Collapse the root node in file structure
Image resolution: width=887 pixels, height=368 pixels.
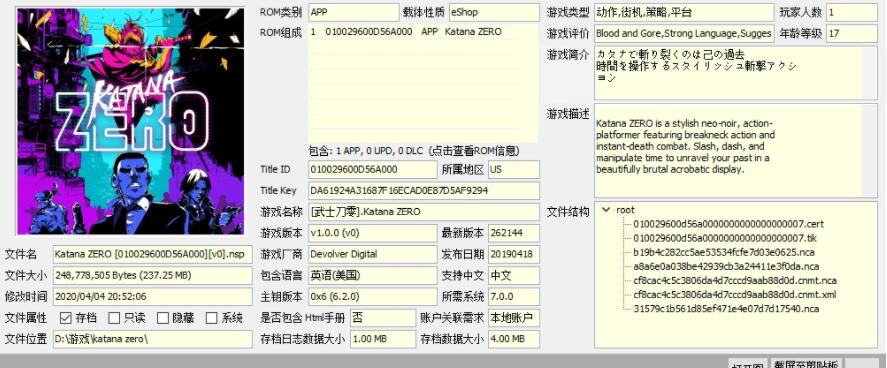point(606,210)
